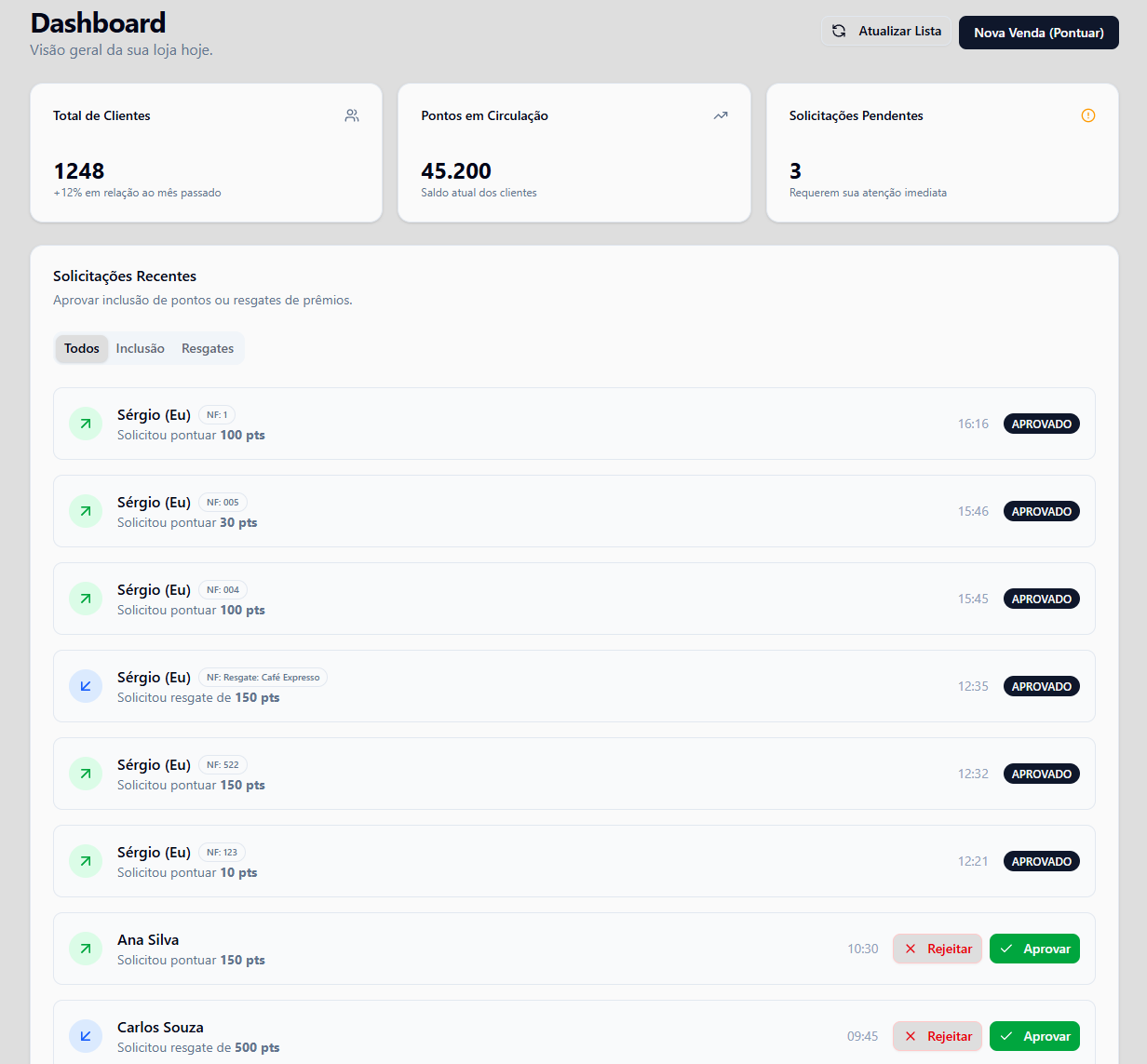Viewport: 1147px width, 1064px height.
Task: Reject Ana Silva's points request
Action: (x=938, y=949)
